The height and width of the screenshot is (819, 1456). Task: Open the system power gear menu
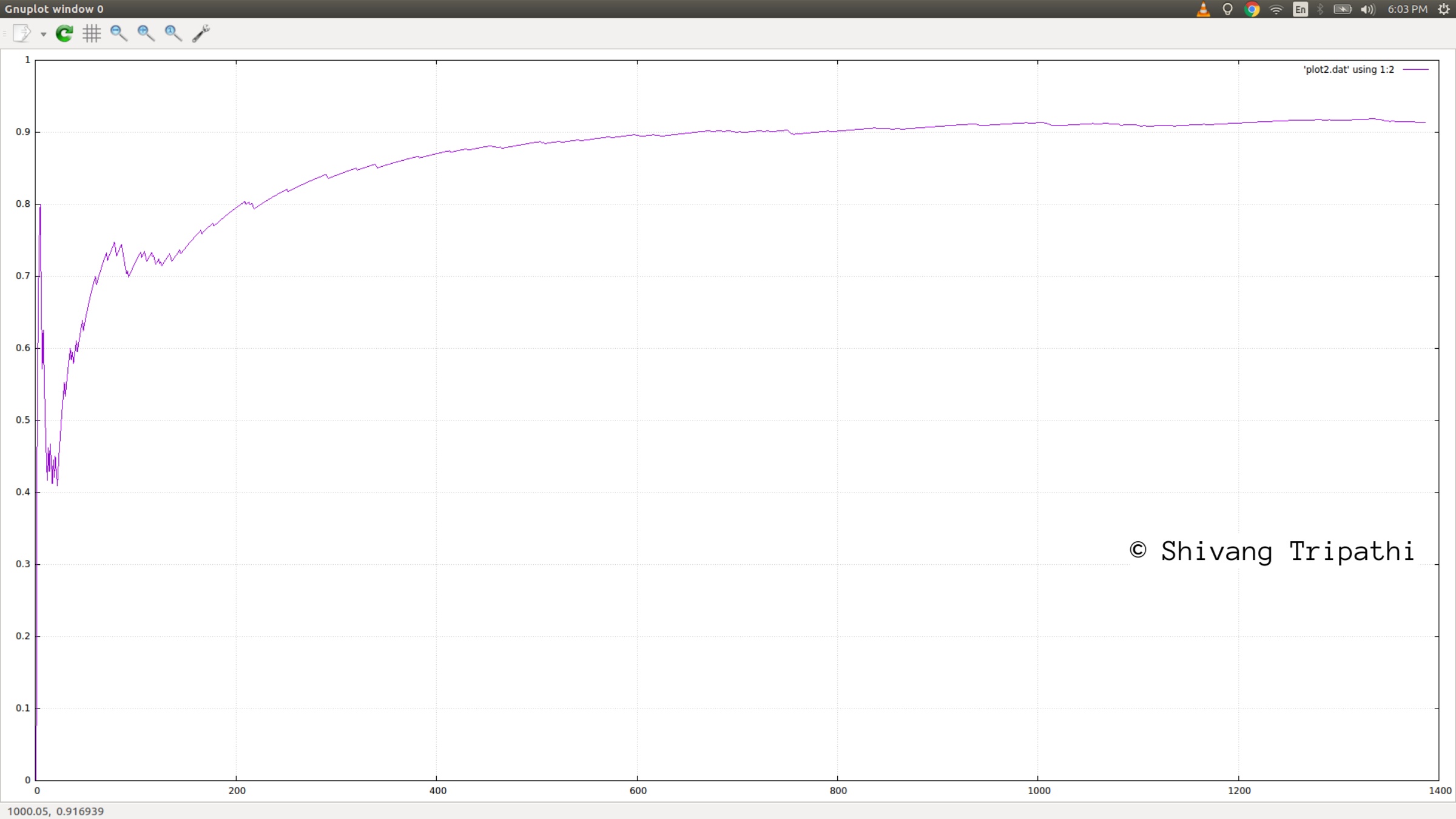point(1444,9)
